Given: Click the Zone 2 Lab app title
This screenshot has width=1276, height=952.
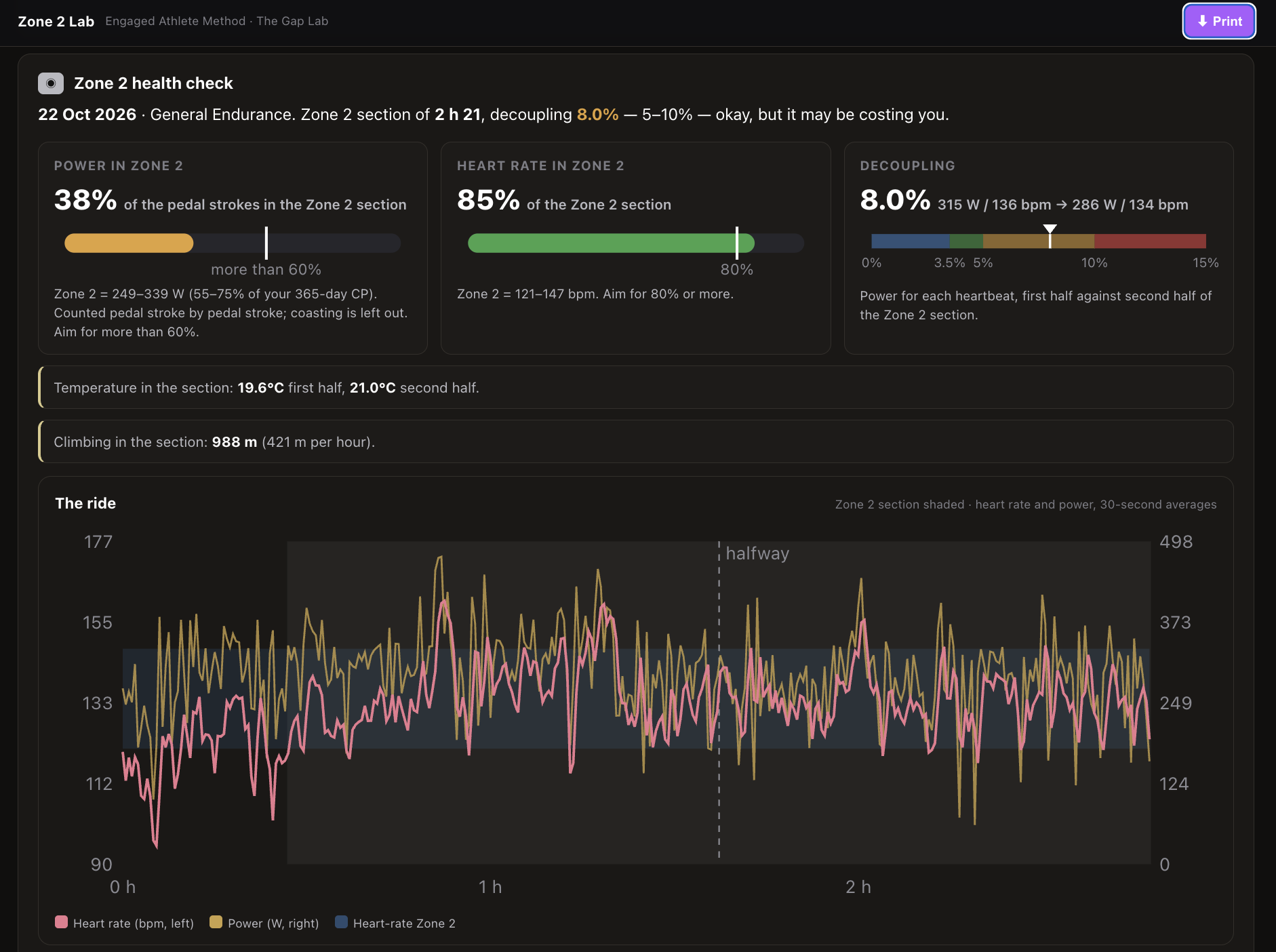Looking at the screenshot, I should point(56,21).
